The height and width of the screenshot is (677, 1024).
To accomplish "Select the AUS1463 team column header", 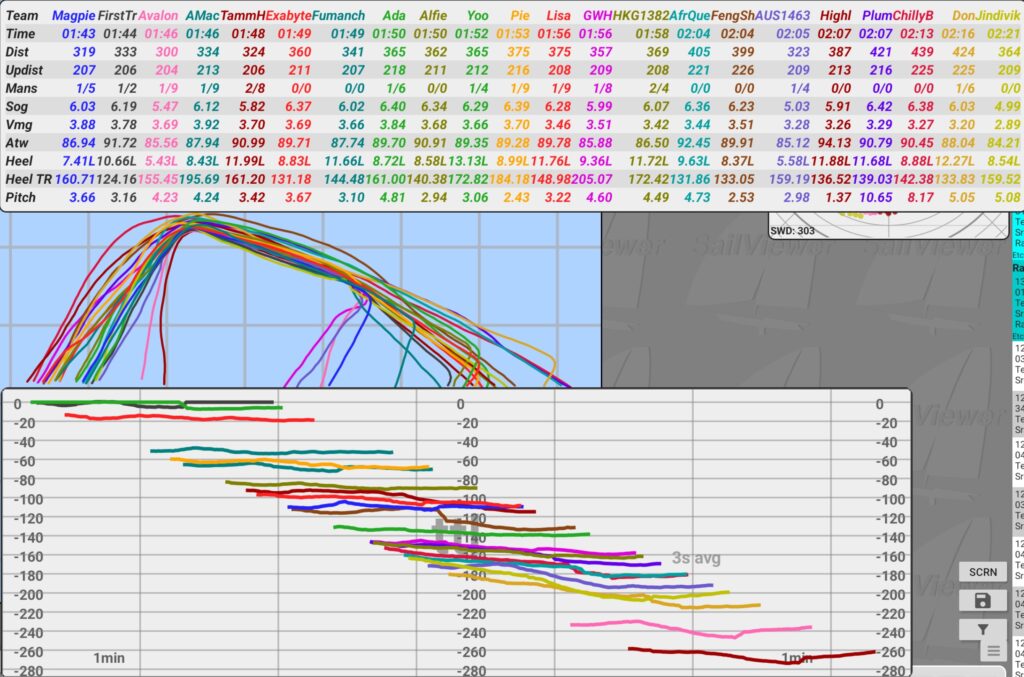I will pos(782,16).
